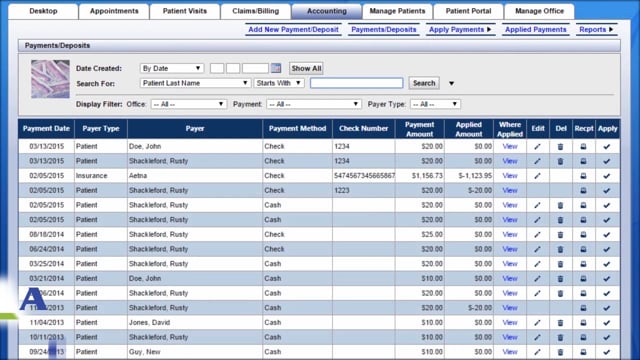
Task: Click the search text input field
Action: 357,83
